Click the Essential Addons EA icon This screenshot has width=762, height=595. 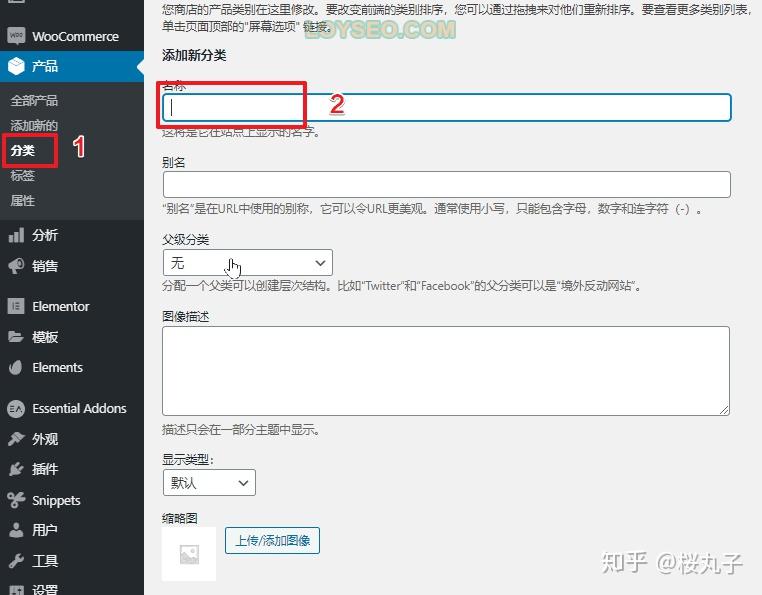[16, 408]
